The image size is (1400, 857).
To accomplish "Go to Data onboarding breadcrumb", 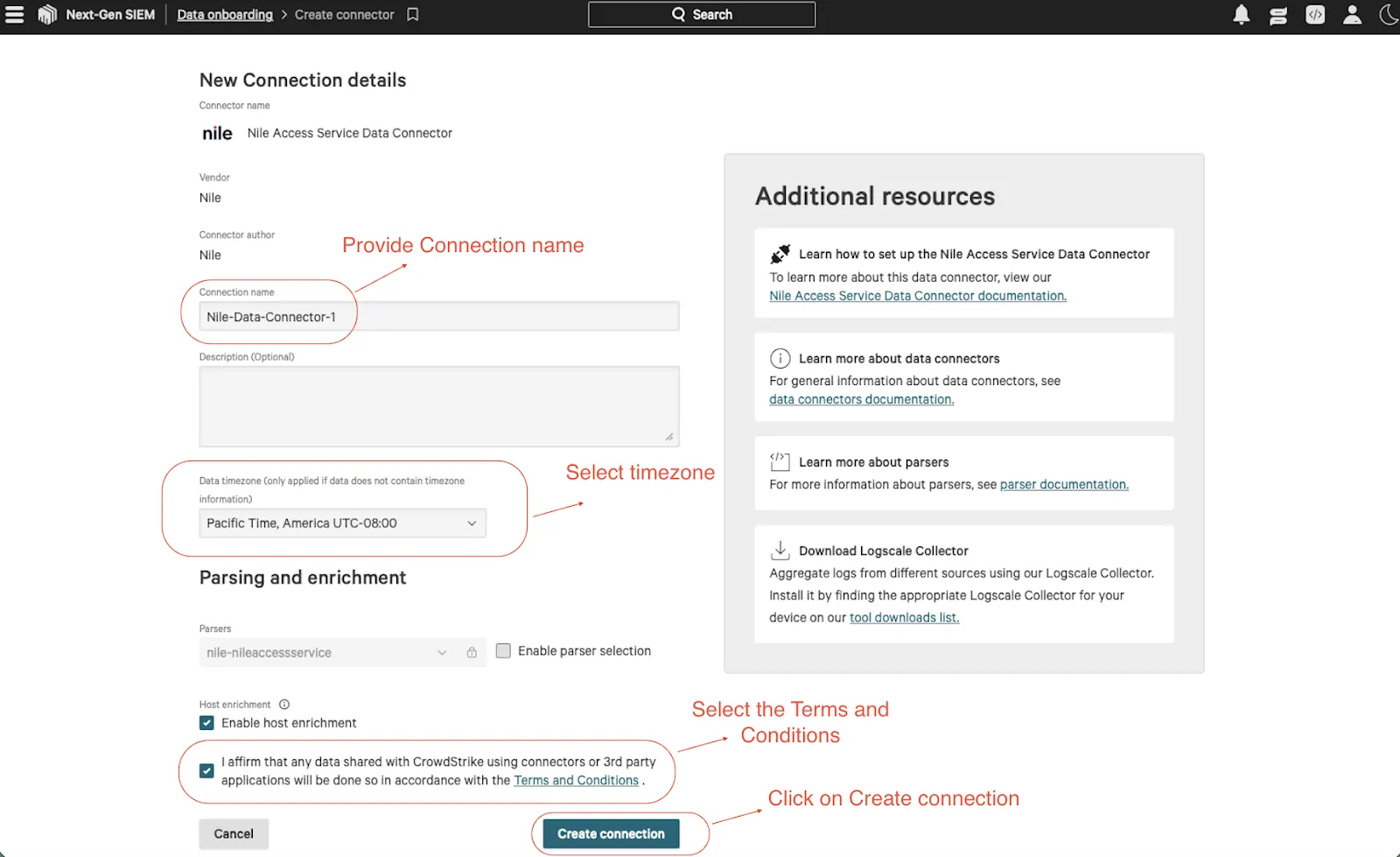I will pyautogui.click(x=225, y=15).
